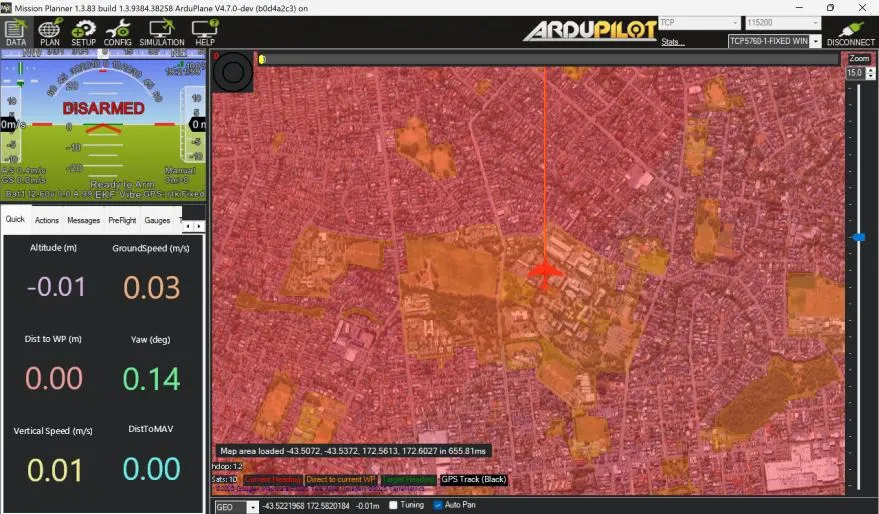Switch to the PreFlight tab
The image size is (879, 514).
pos(122,220)
